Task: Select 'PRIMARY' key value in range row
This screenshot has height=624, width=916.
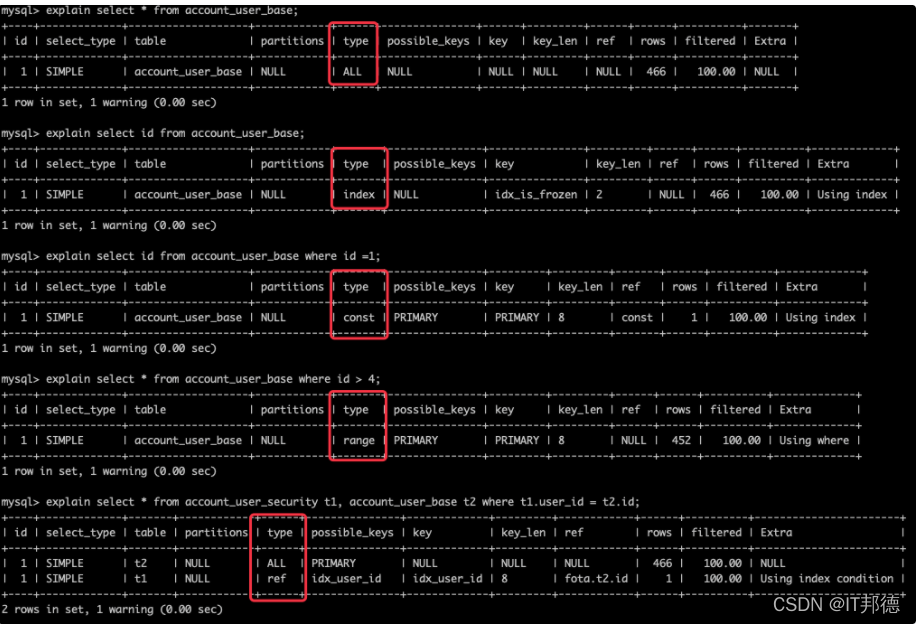Action: coord(517,441)
